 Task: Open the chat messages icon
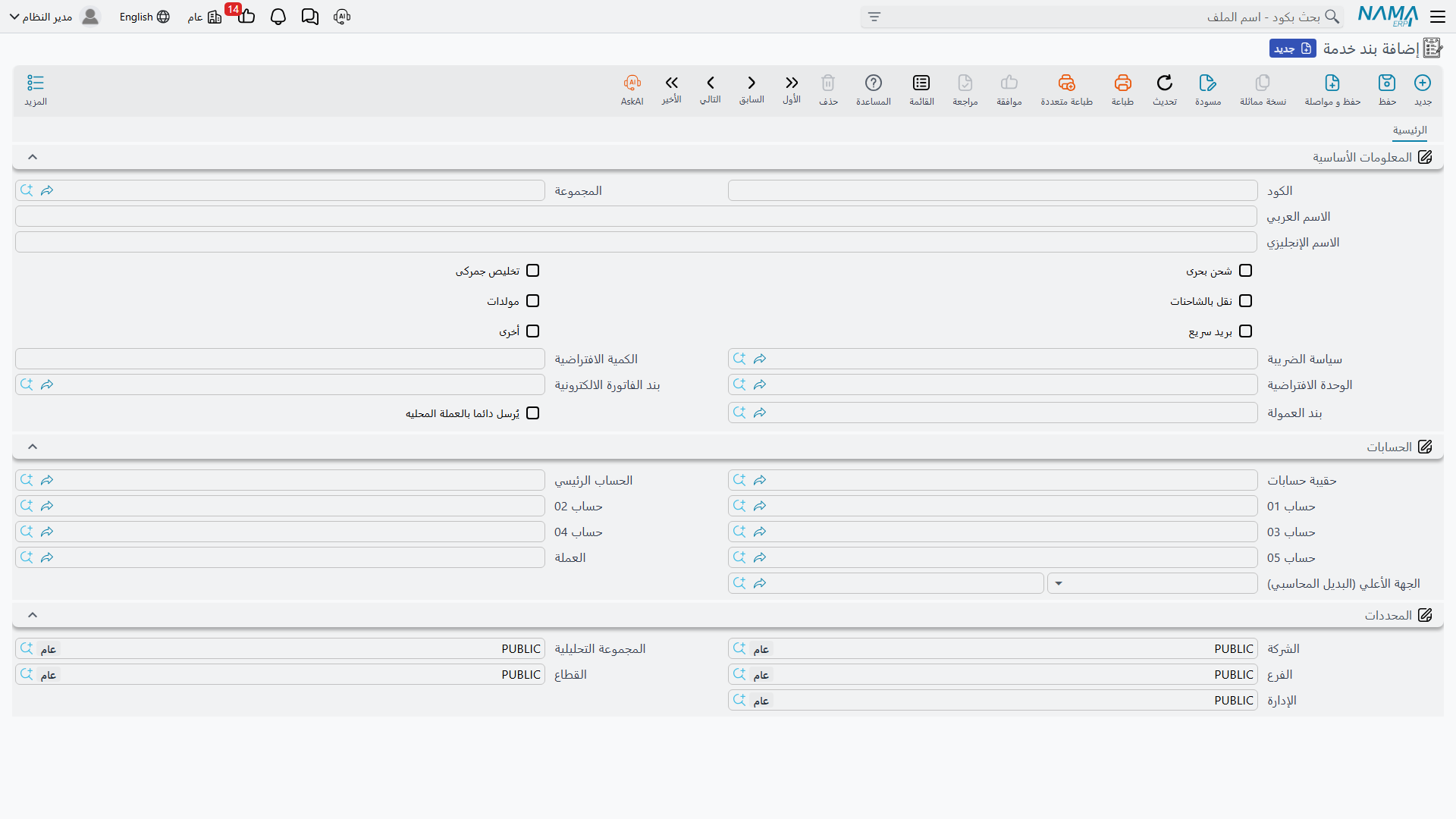pyautogui.click(x=310, y=17)
